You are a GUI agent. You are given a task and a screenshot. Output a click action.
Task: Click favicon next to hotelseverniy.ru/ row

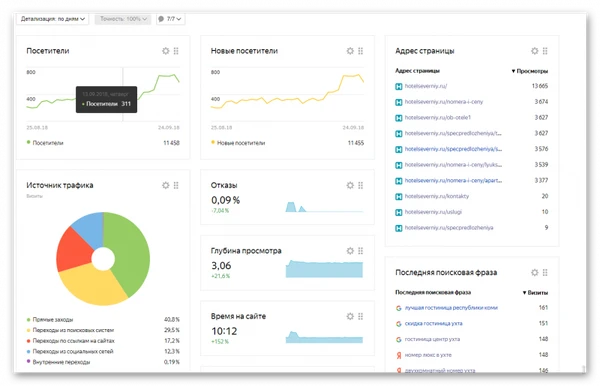[x=398, y=86]
